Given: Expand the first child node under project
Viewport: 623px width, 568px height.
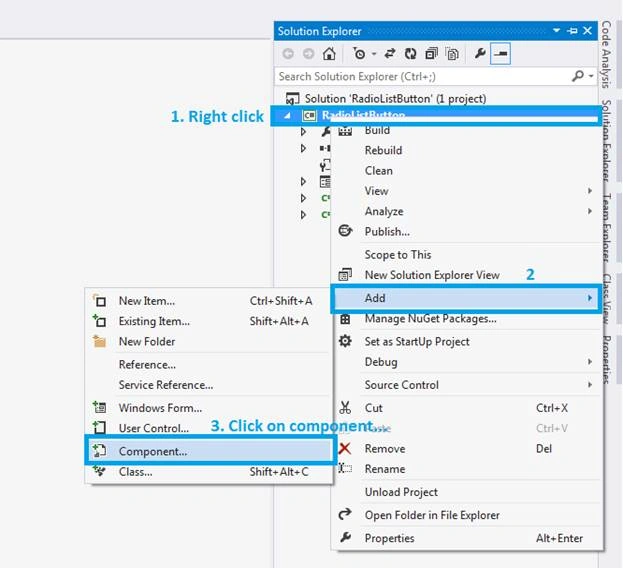Looking at the screenshot, I should pyautogui.click(x=303, y=131).
